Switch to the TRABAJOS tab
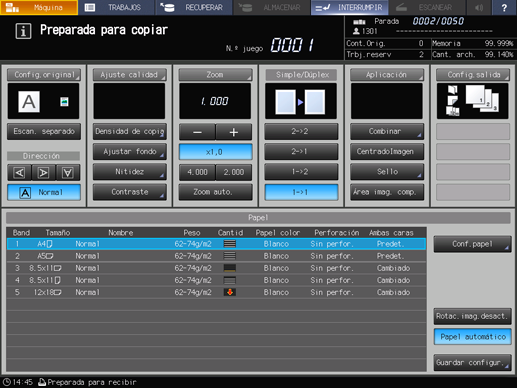The image size is (517, 388). coord(116,7)
